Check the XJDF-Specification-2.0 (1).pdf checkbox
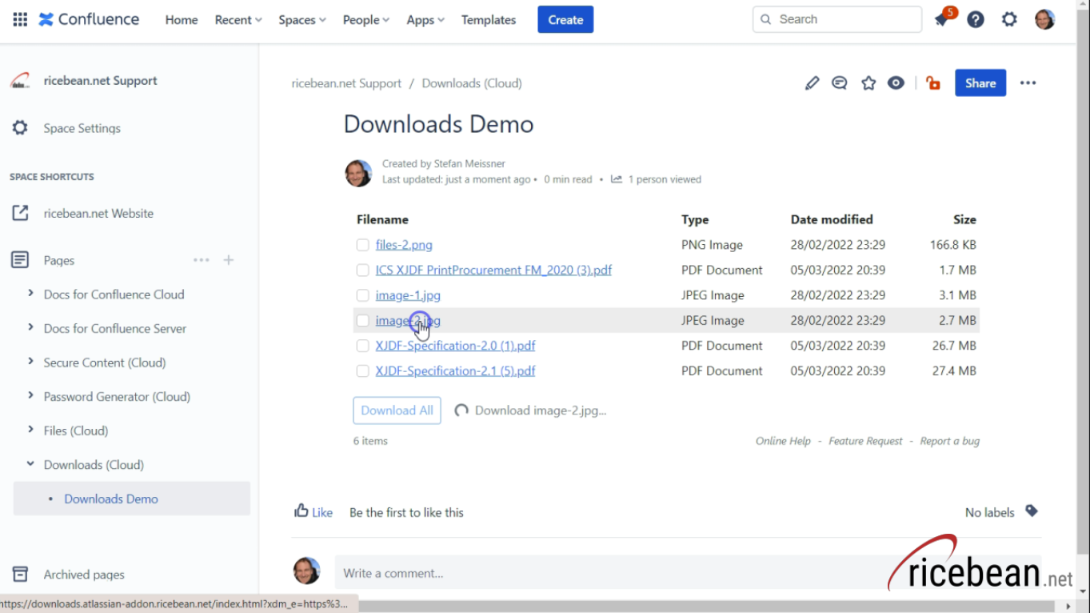This screenshot has height=613, width=1090. point(363,345)
